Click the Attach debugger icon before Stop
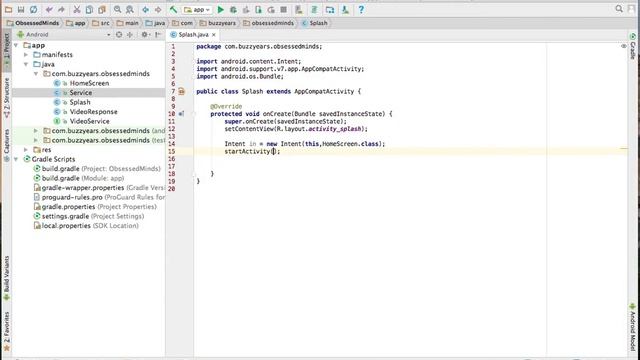Viewport: 640px width, 360px height. pyautogui.click(x=271, y=9)
